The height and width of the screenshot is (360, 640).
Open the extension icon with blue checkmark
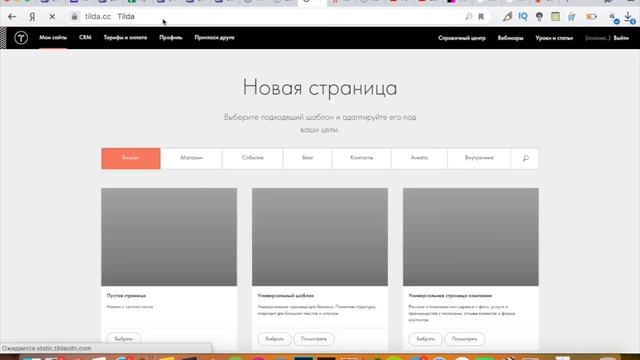click(x=613, y=18)
